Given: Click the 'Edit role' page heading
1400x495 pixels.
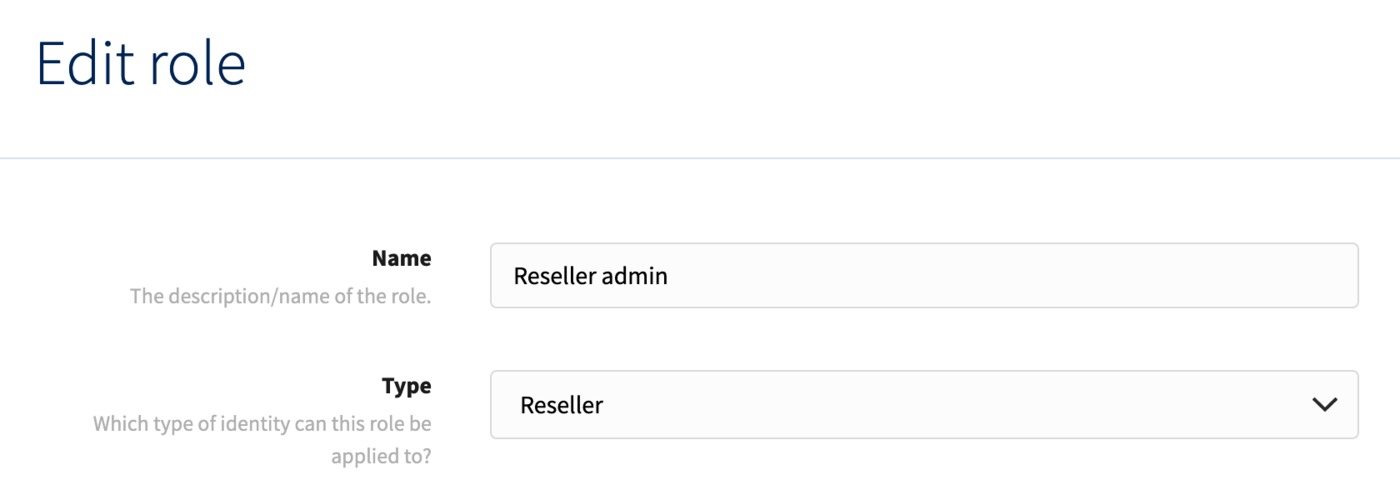Looking at the screenshot, I should point(141,63).
